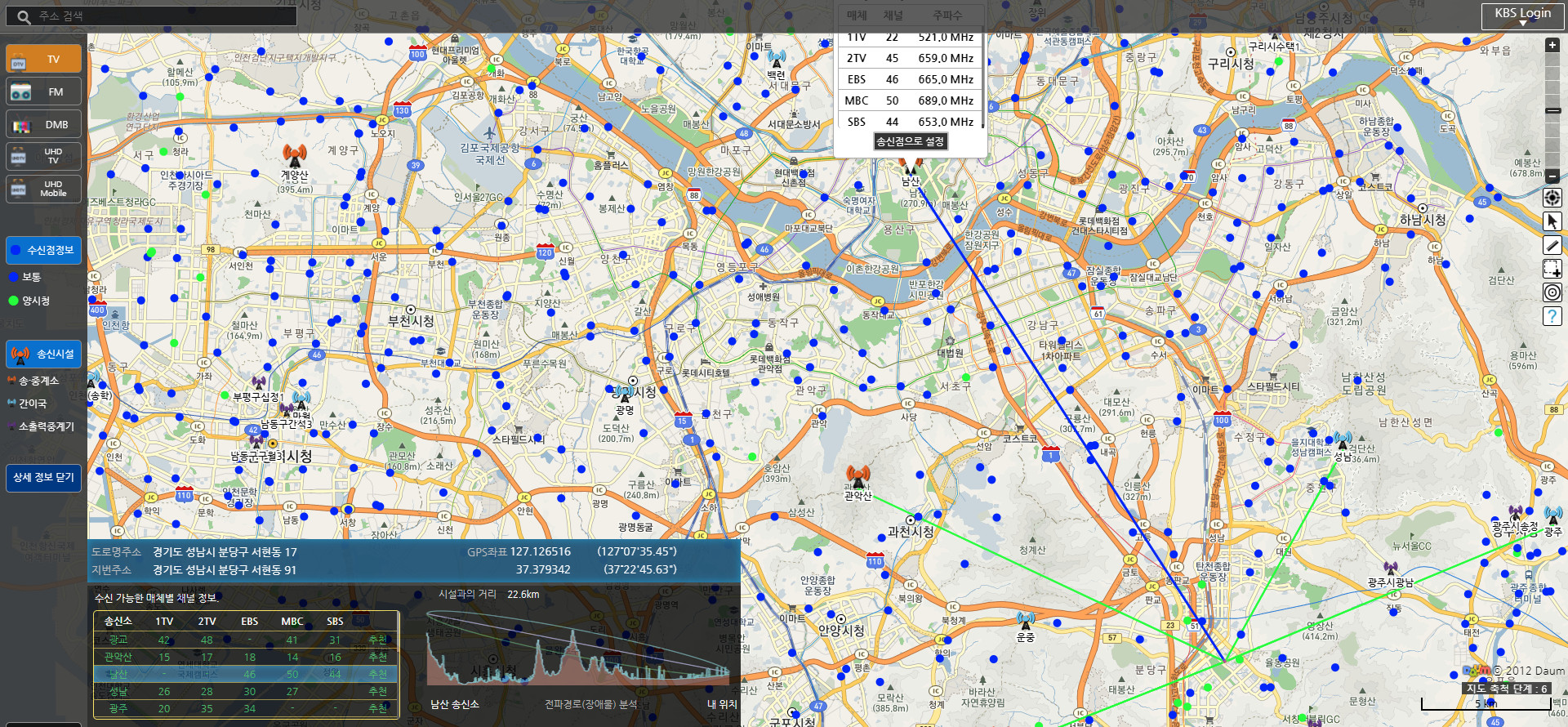Click EBS 46 665.0 MHz row
The height and width of the screenshot is (727, 1568).
point(909,79)
